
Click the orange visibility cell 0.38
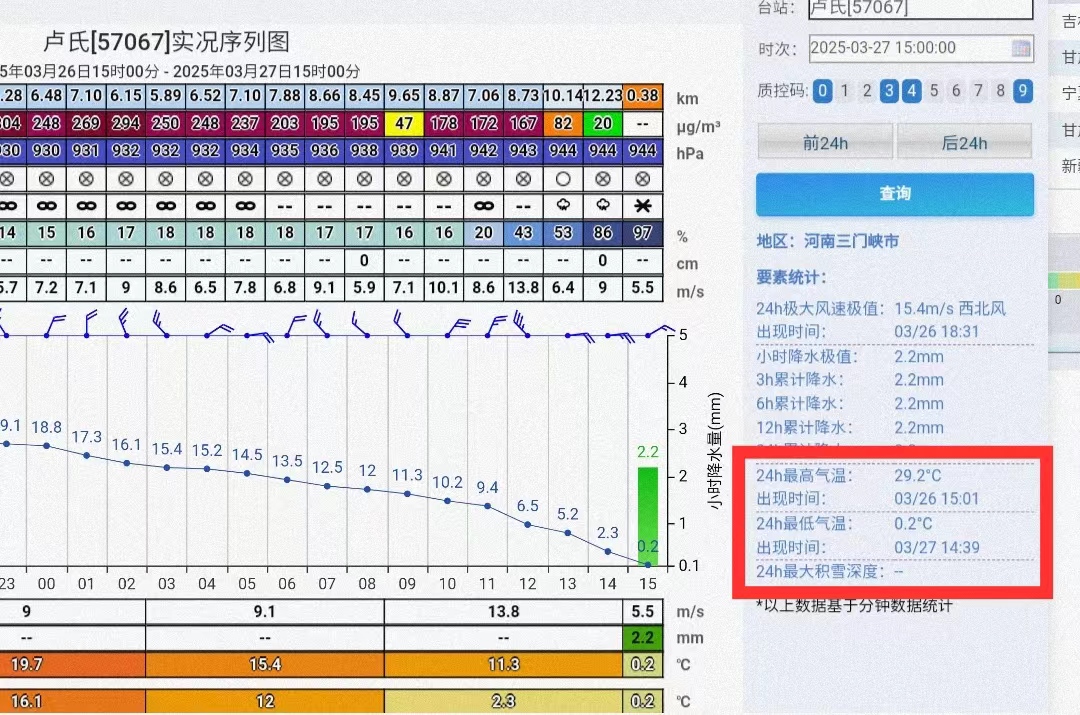tap(643, 96)
